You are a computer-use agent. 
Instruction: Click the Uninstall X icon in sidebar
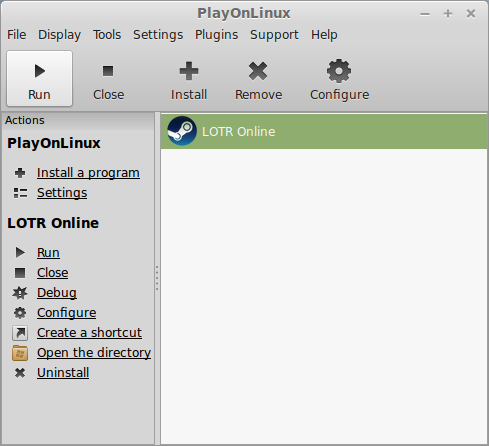pyautogui.click(x=20, y=373)
